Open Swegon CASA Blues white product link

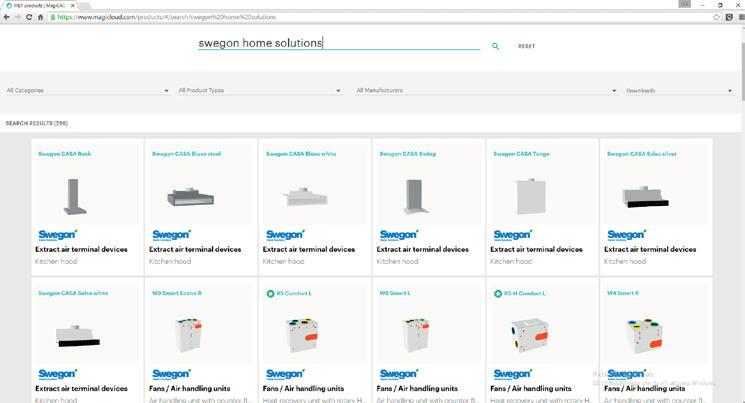[301, 154]
